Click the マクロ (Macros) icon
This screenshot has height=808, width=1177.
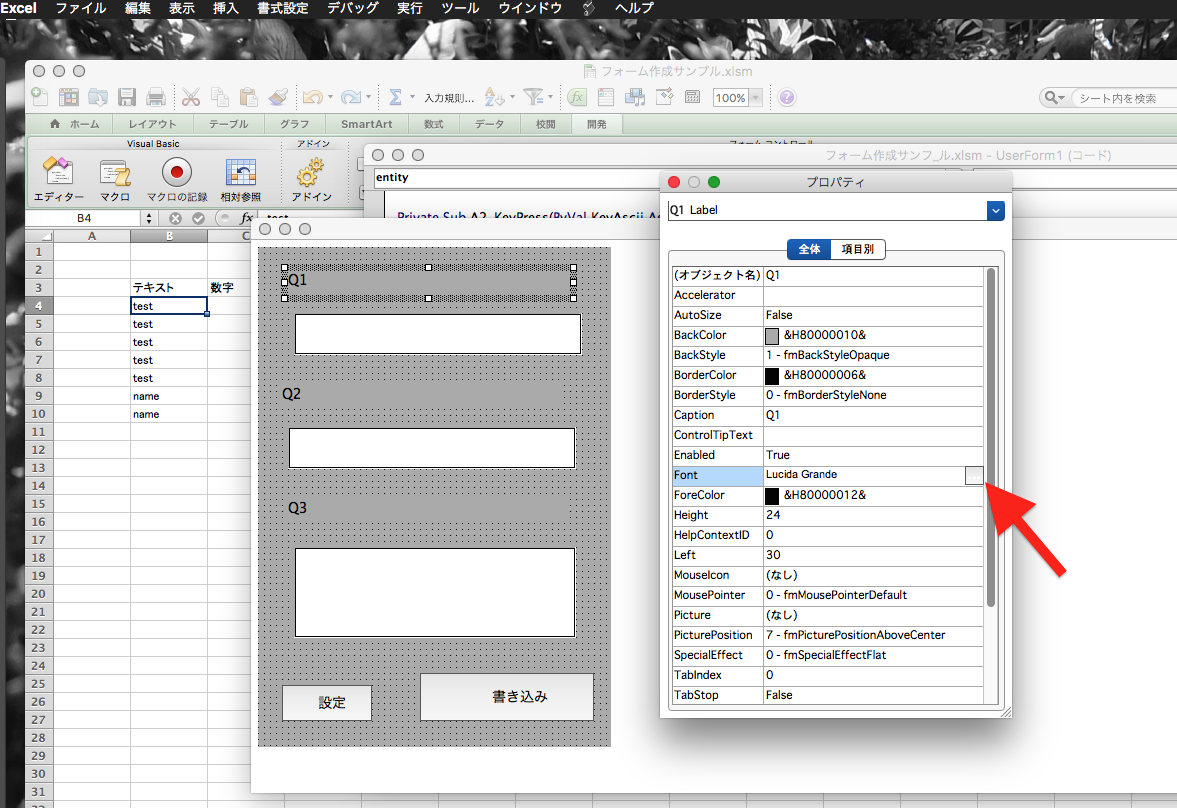coord(115,173)
